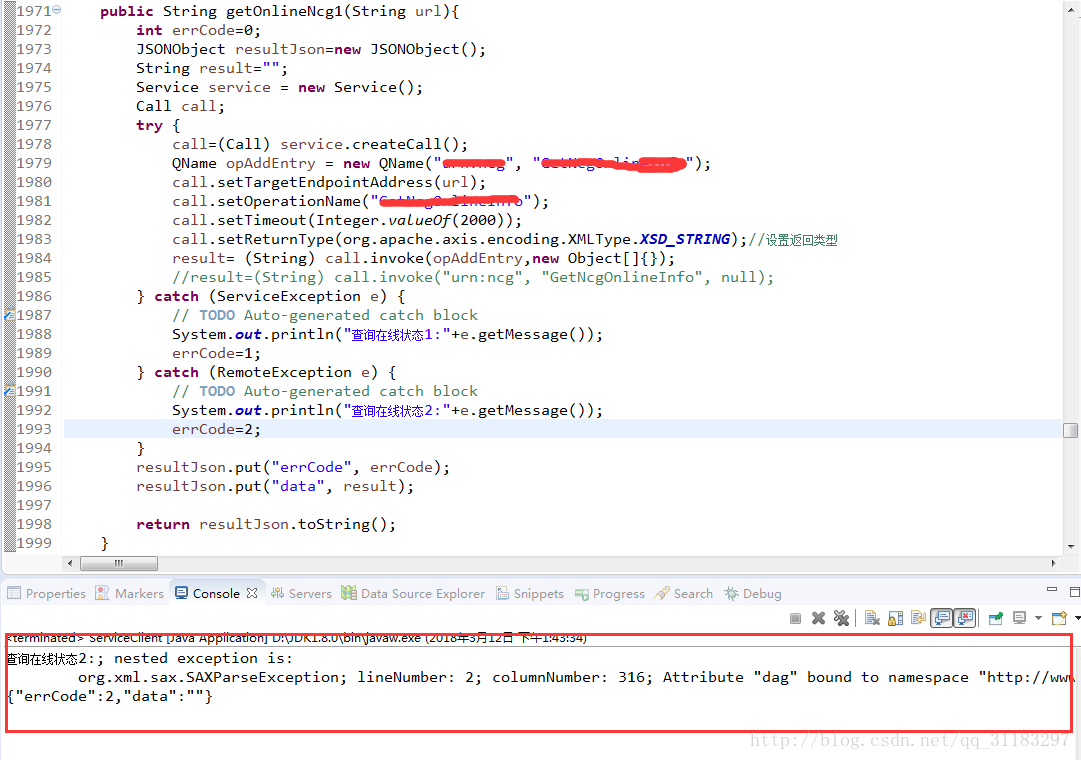Open the Data Source Explorer tab
1081x760 pixels.
pos(413,593)
